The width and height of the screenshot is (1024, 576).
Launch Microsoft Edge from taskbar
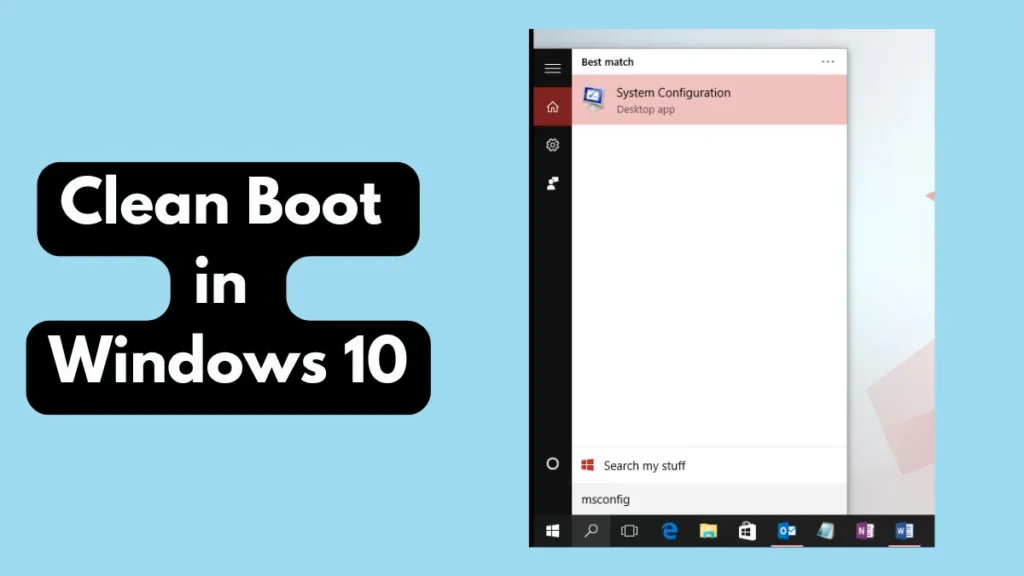[669, 531]
